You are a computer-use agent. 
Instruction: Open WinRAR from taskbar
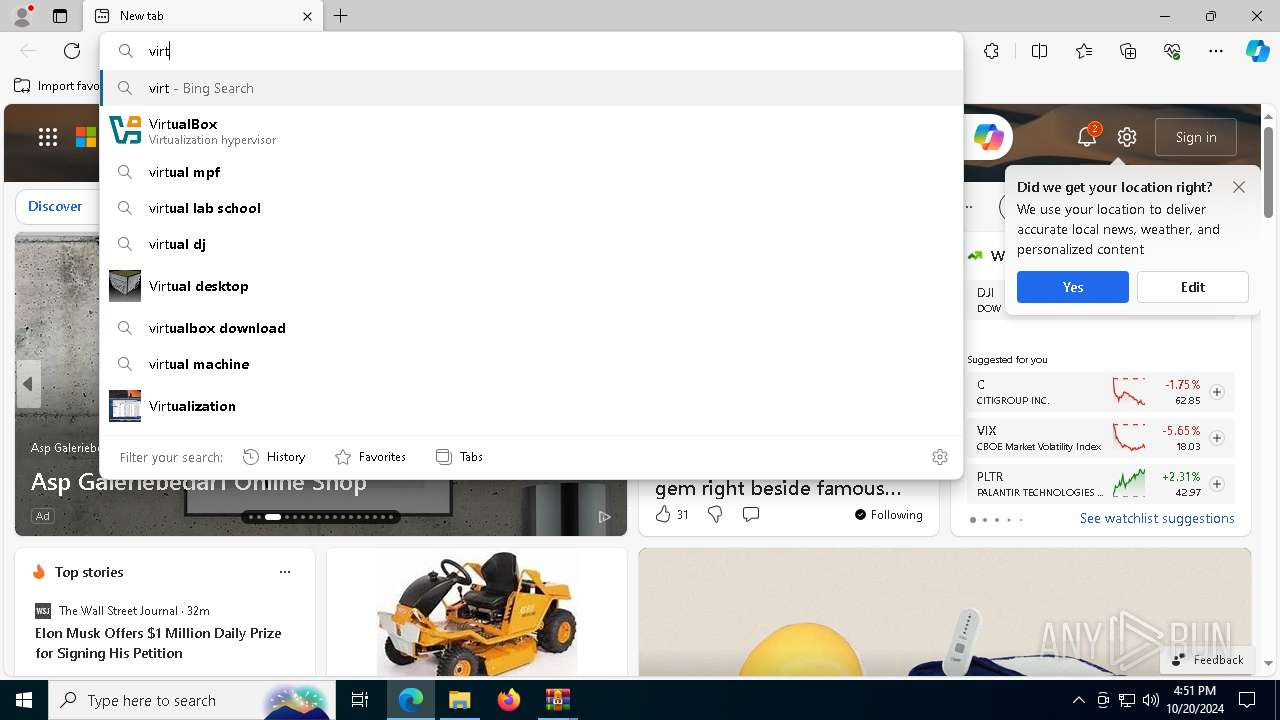coord(557,700)
